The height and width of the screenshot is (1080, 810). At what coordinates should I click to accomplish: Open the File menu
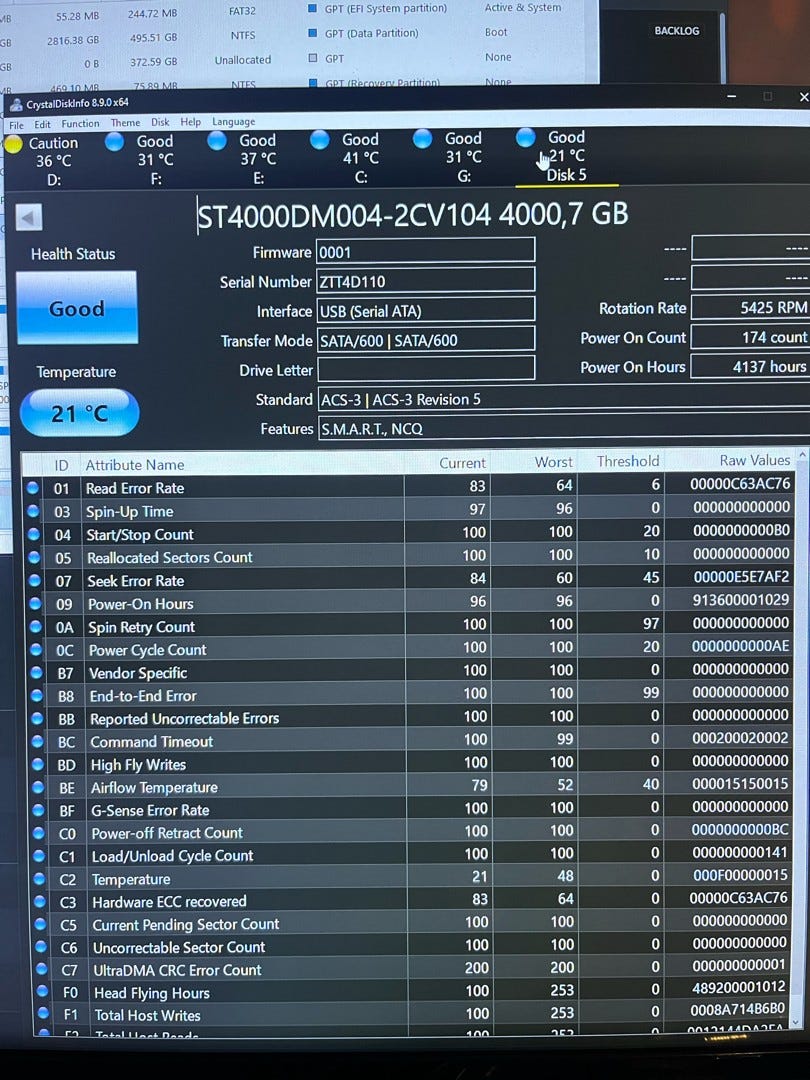click(x=17, y=125)
